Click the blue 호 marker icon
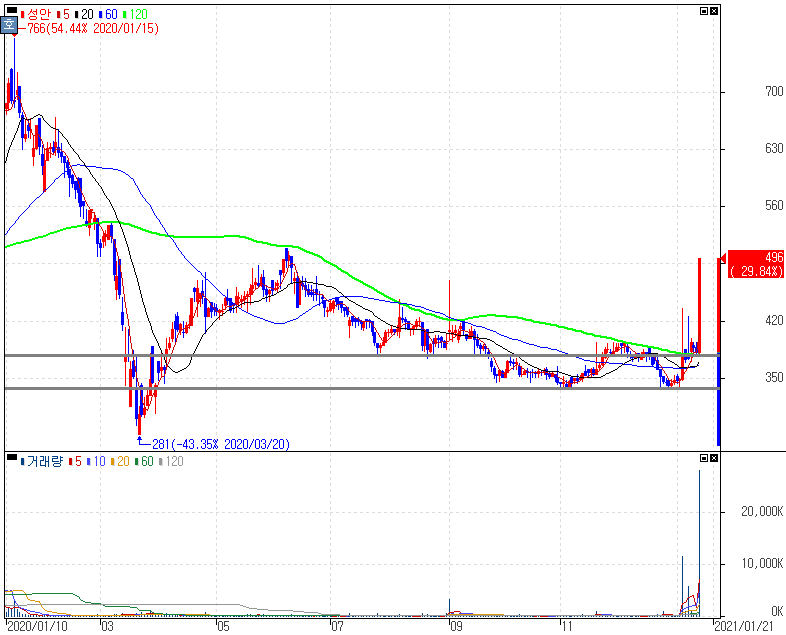The width and height of the screenshot is (786, 635). coord(9,25)
